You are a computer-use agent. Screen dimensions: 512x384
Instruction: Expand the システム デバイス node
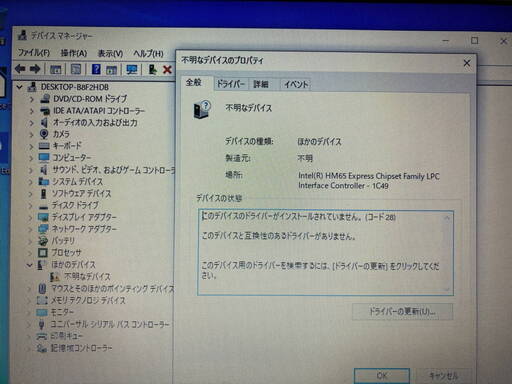(31, 182)
